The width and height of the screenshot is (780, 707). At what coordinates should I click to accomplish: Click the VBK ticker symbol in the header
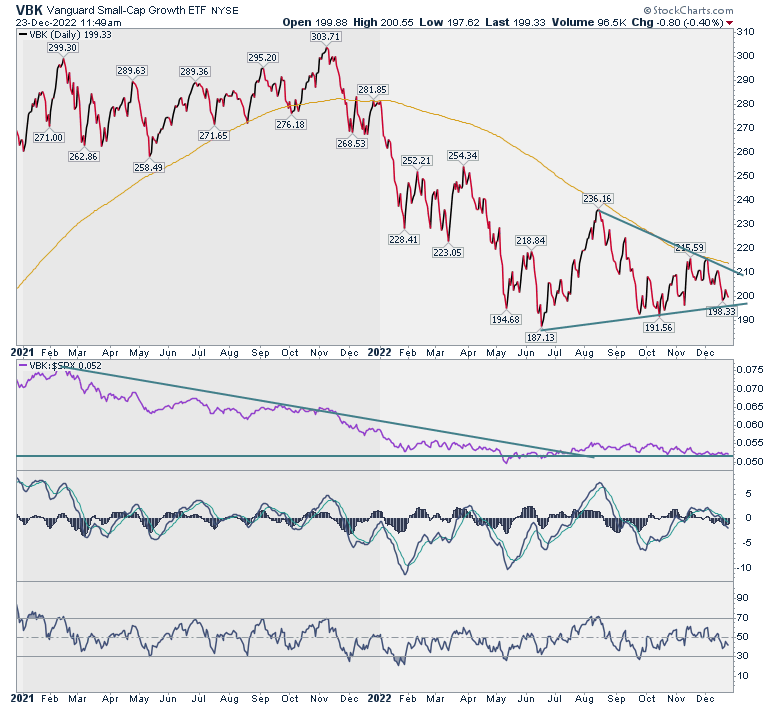click(29, 9)
